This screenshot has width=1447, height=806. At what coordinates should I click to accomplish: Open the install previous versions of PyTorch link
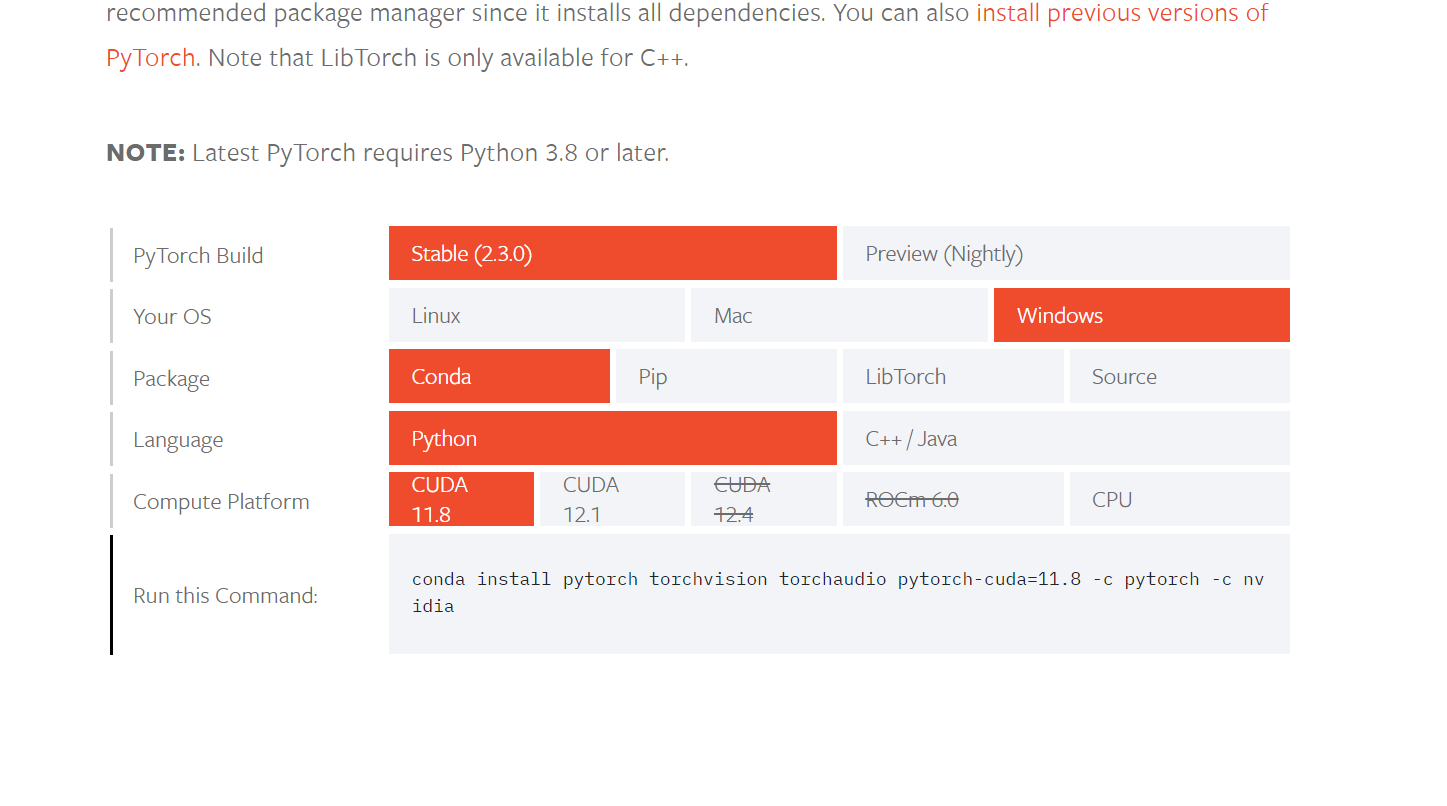1122,14
